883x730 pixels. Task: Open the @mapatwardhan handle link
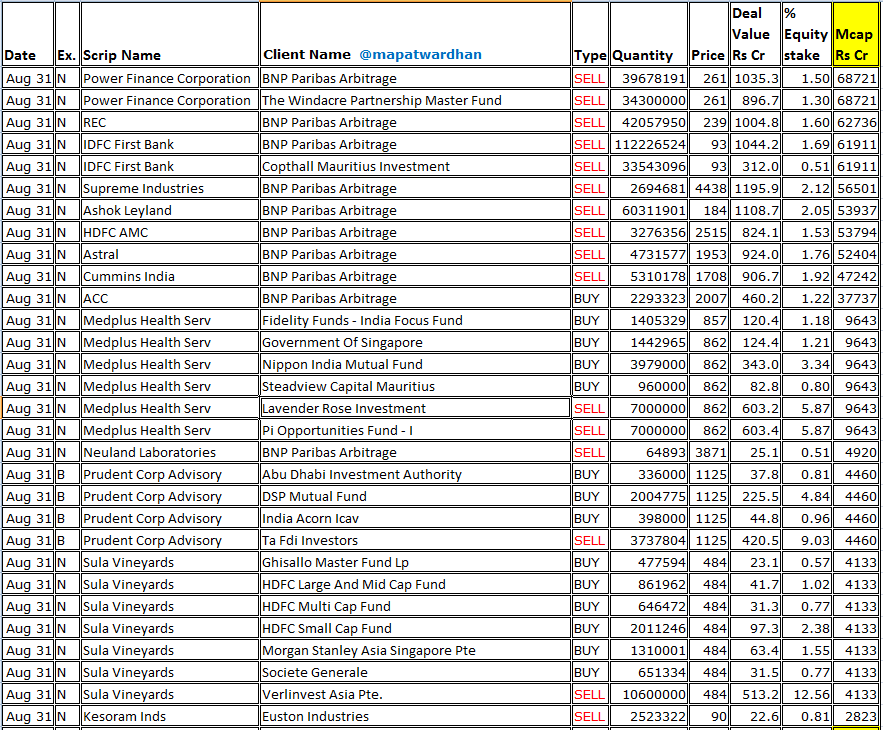[420, 55]
